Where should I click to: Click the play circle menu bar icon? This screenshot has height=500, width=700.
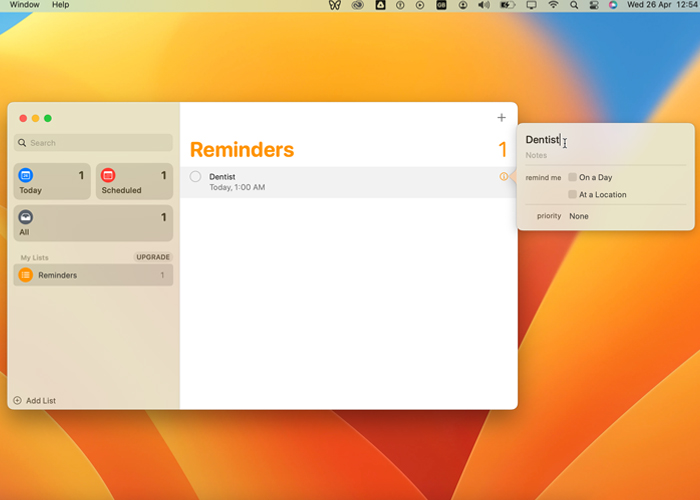pos(420,5)
